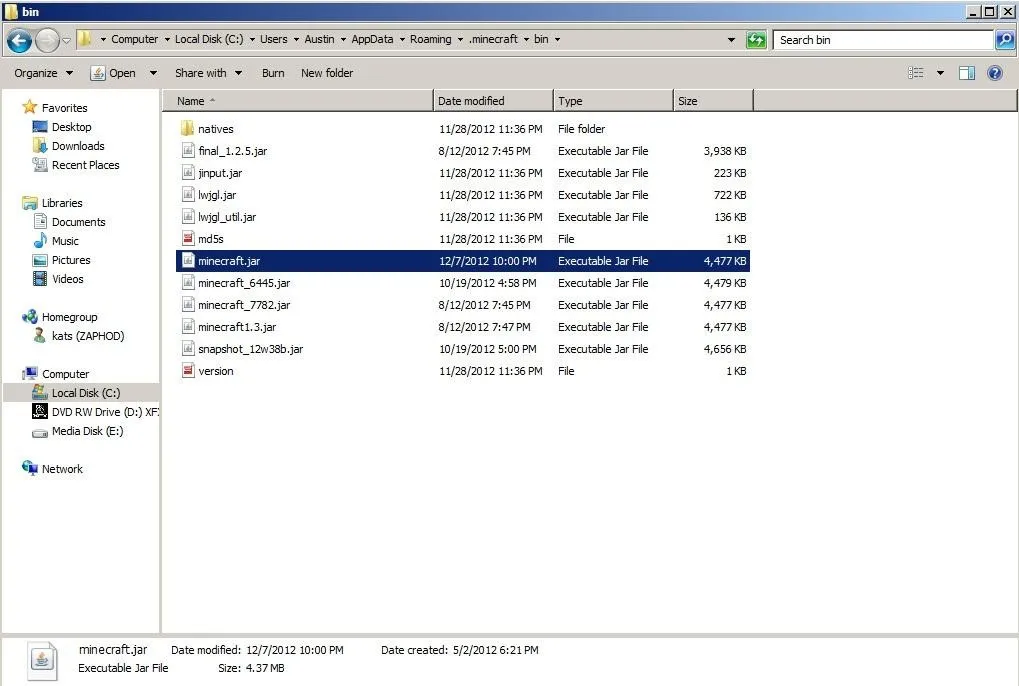Image resolution: width=1019 pixels, height=686 pixels.
Task: Open Help via the question mark icon
Action: pos(994,73)
